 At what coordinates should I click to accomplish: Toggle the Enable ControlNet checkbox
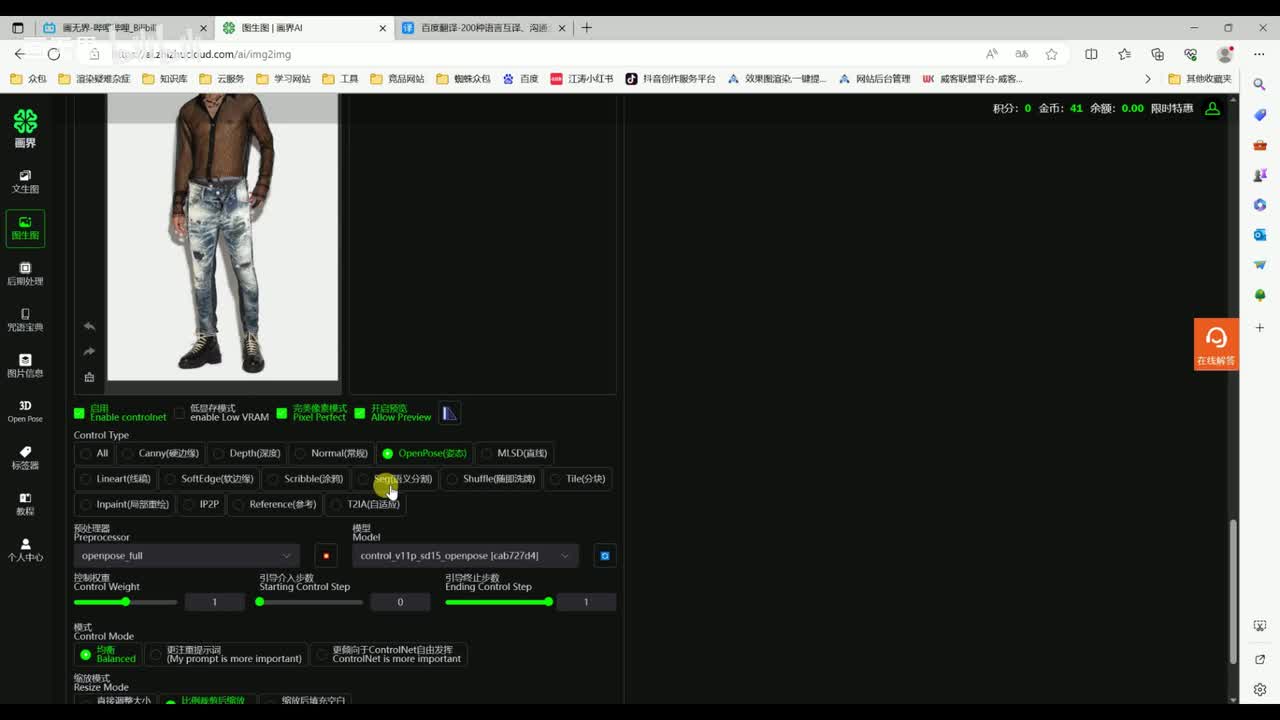click(x=80, y=413)
